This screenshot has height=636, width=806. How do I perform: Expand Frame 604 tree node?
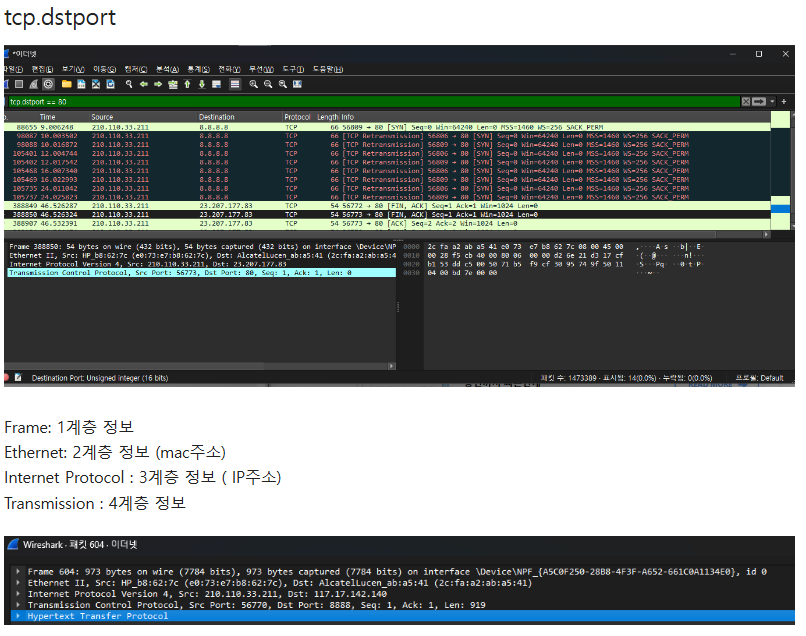tap(18, 571)
